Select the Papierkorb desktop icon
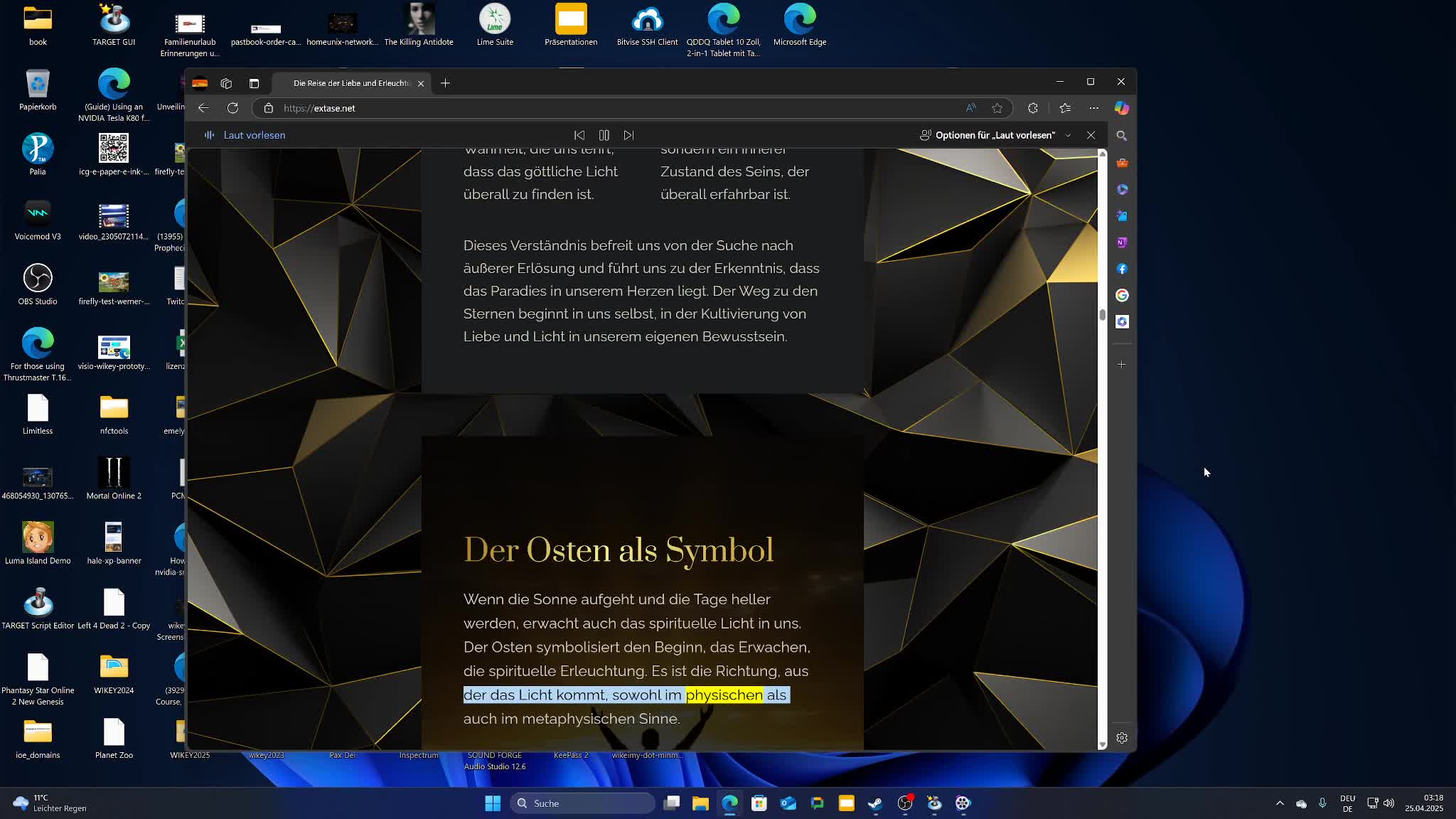This screenshot has height=819, width=1456. point(38,91)
